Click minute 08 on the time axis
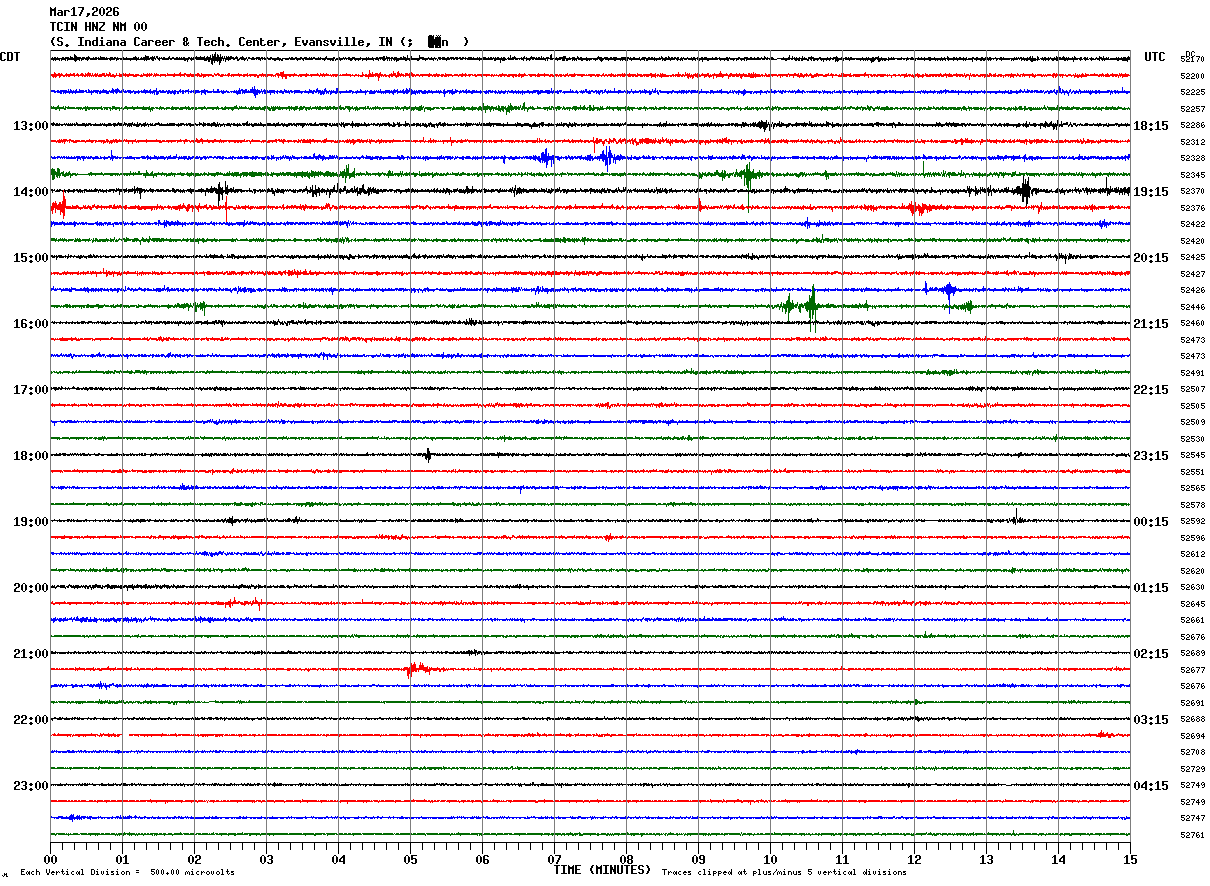Image resolution: width=1210 pixels, height=886 pixels. 626,860
